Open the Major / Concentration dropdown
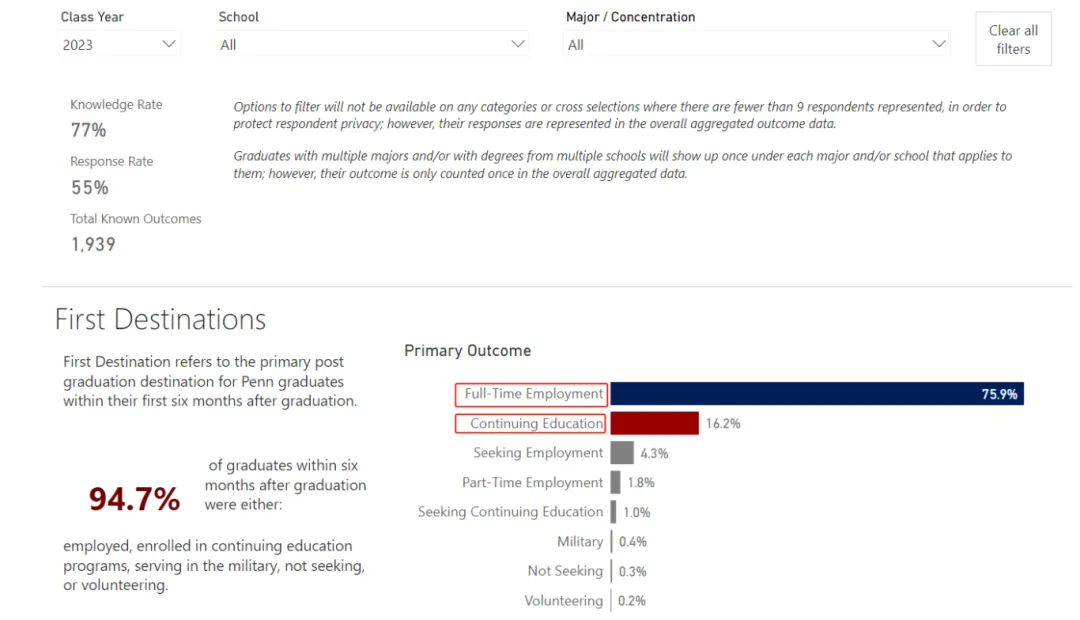This screenshot has height=620, width=1080. (755, 44)
